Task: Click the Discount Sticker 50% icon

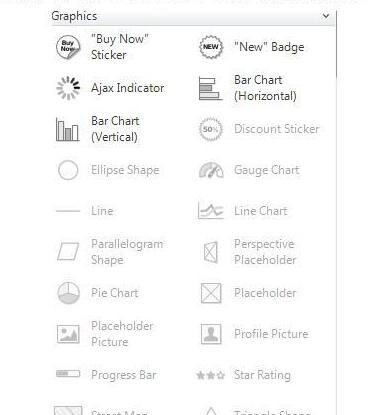Action: pos(211,129)
